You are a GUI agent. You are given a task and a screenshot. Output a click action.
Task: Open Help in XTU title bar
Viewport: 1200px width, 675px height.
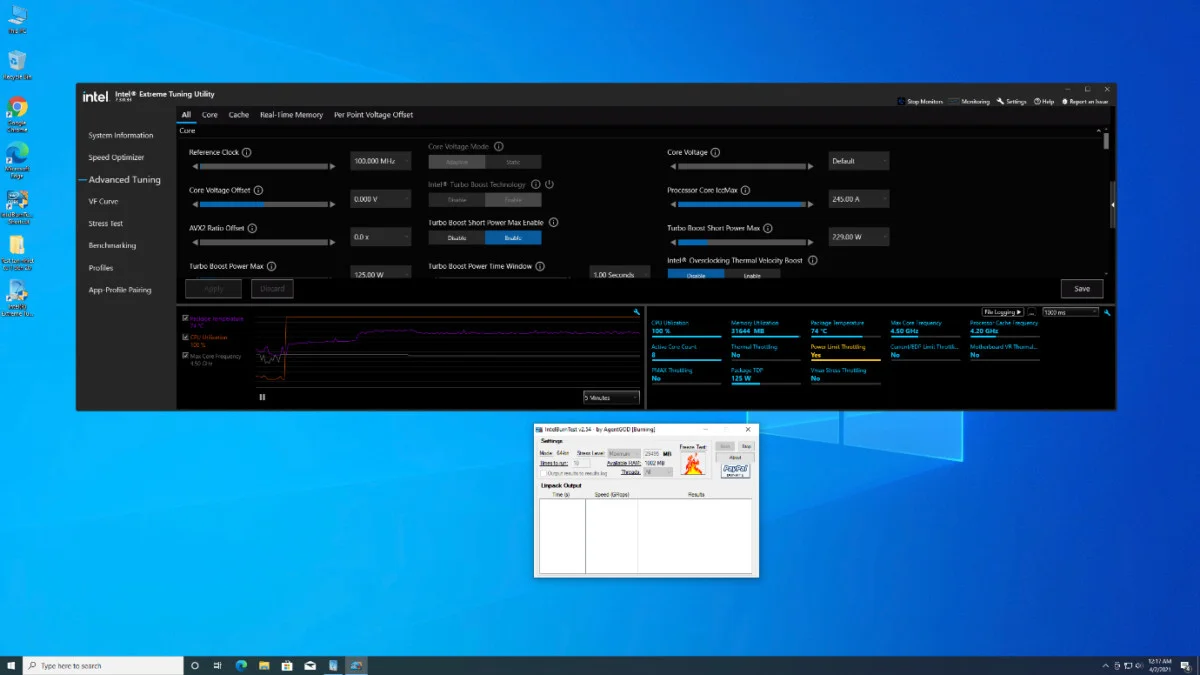[1044, 101]
